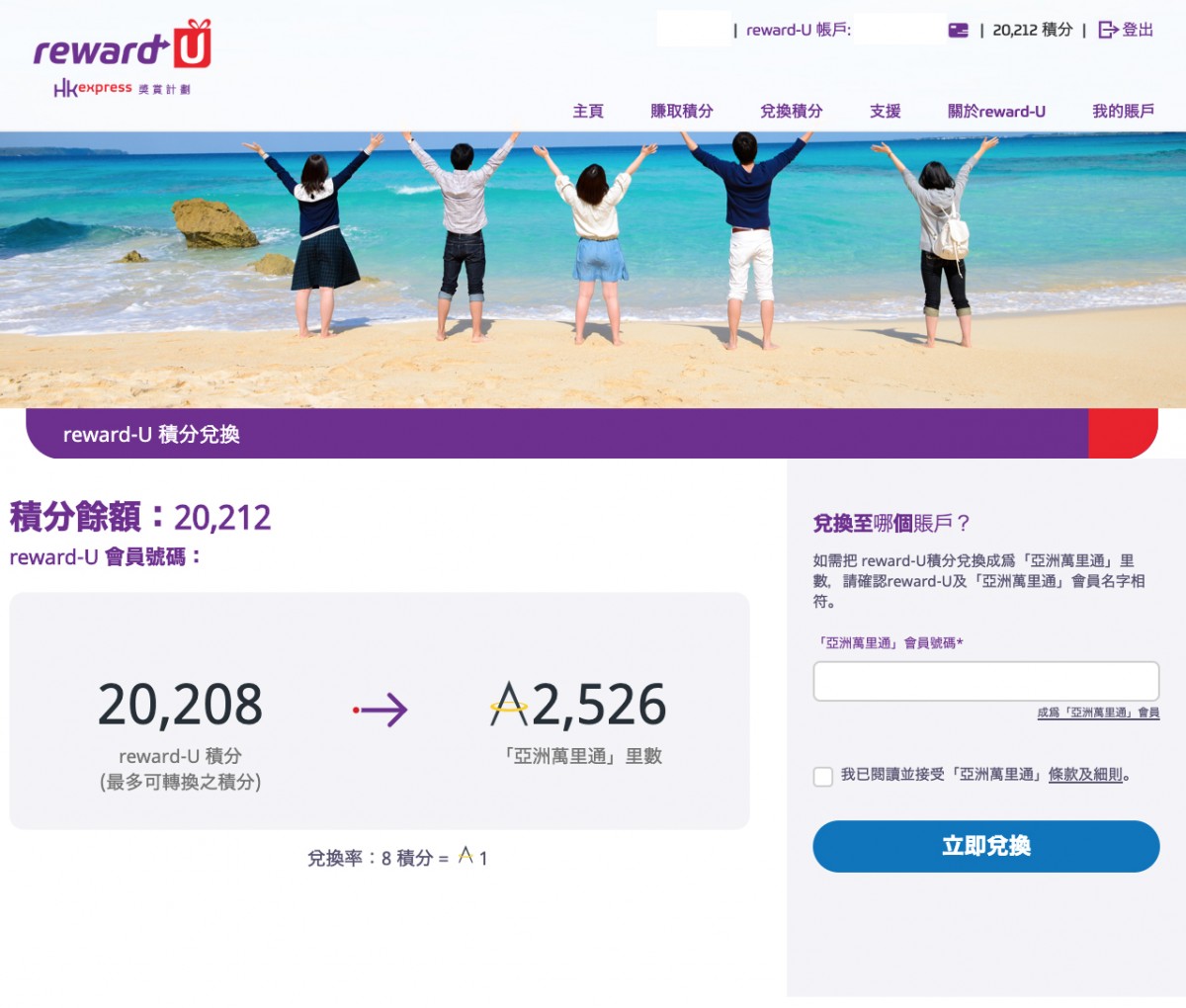Open the 成為「亞洲萬里通」會員 link
The height and width of the screenshot is (1008, 1186).
(1098, 713)
